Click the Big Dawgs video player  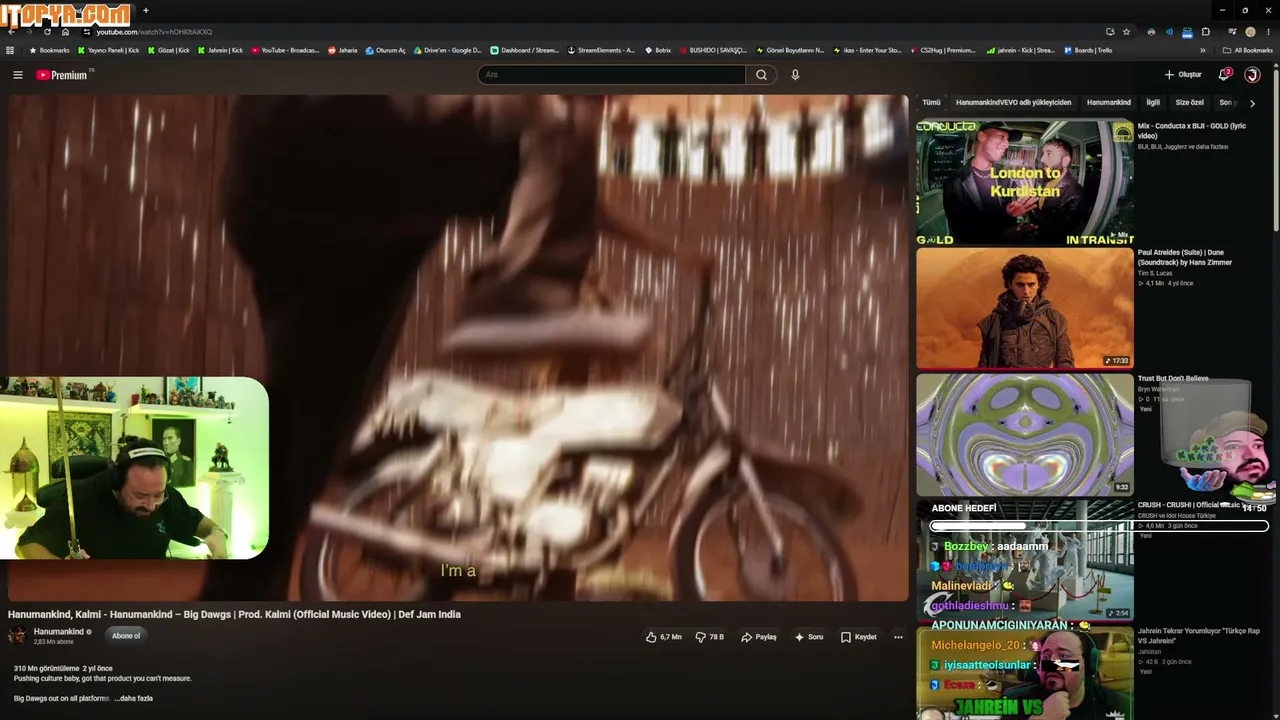[x=458, y=348]
